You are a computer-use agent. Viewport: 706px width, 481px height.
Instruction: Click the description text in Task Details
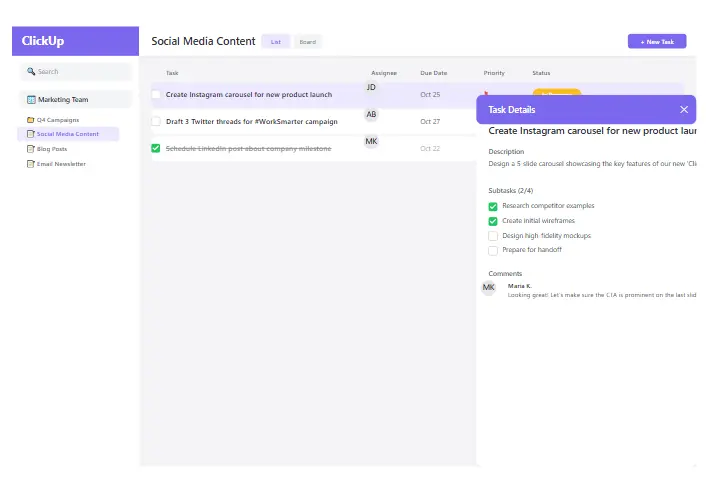coord(592,164)
